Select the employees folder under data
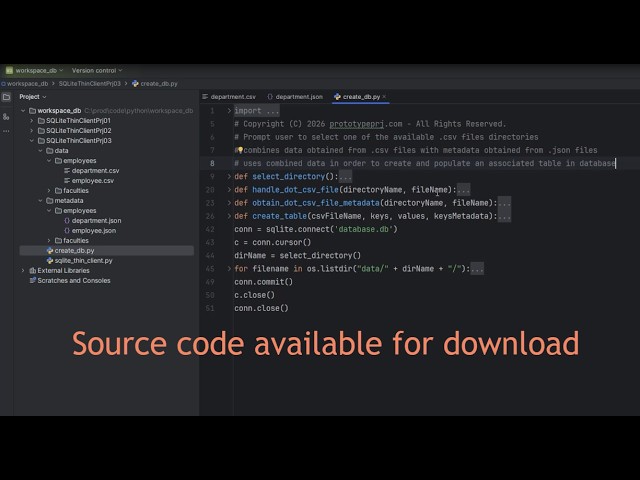 [x=80, y=161]
